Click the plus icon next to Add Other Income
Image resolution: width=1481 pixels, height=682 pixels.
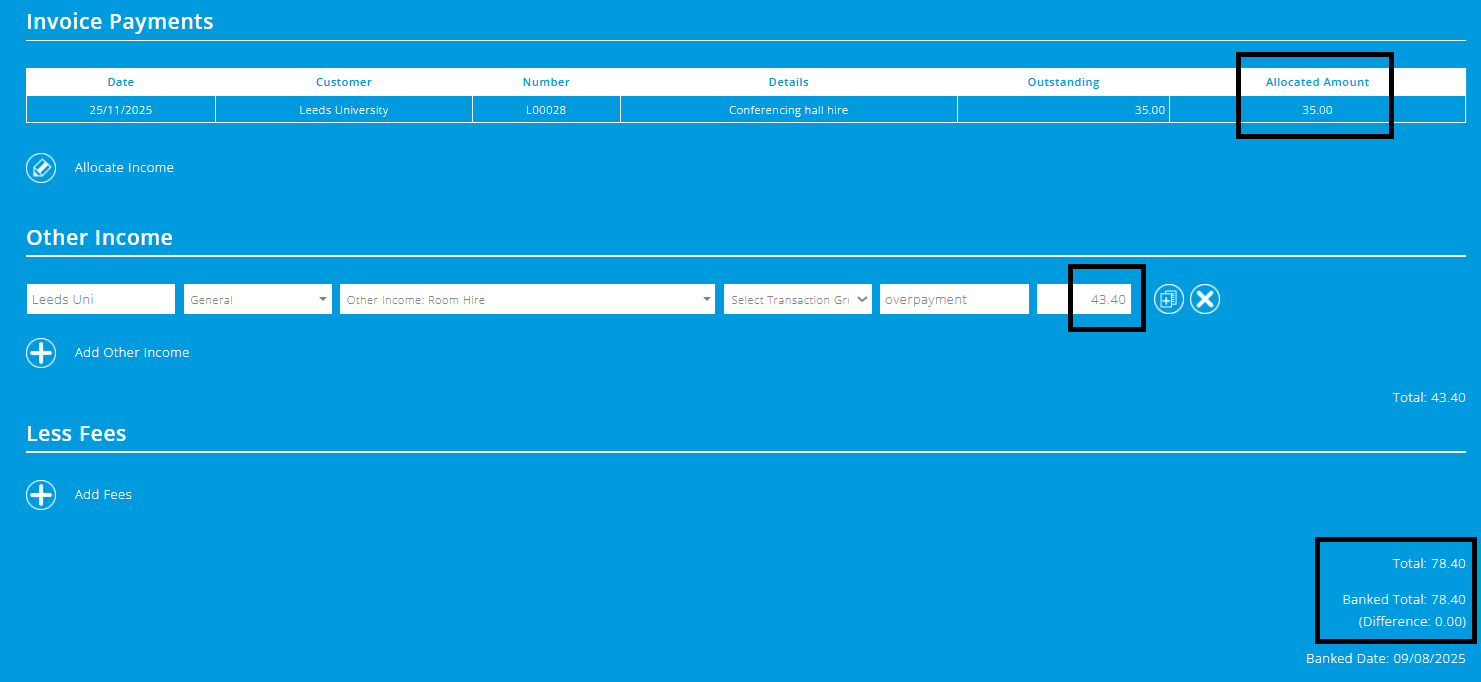point(41,352)
